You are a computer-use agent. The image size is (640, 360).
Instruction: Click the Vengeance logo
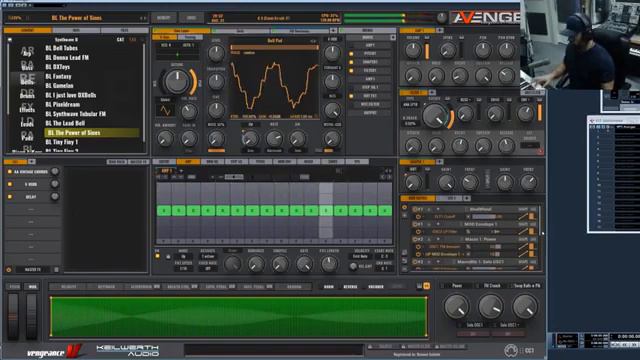[55, 351]
